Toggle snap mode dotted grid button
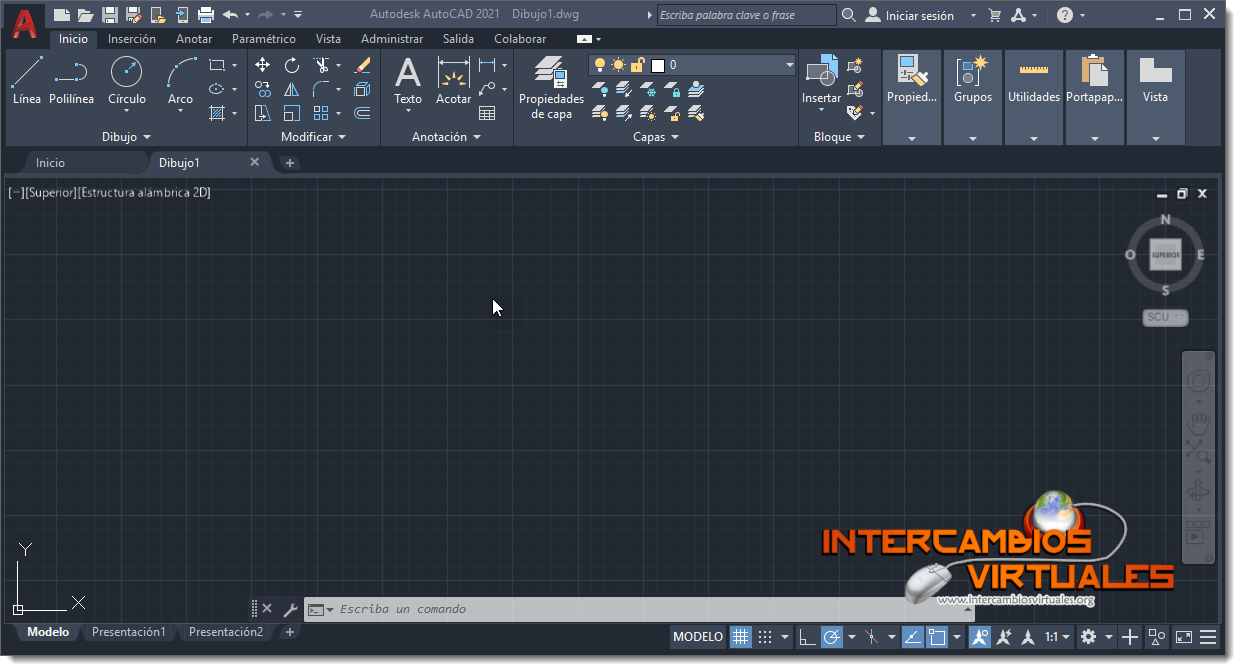The width and height of the screenshot is (1241, 671). [x=765, y=637]
